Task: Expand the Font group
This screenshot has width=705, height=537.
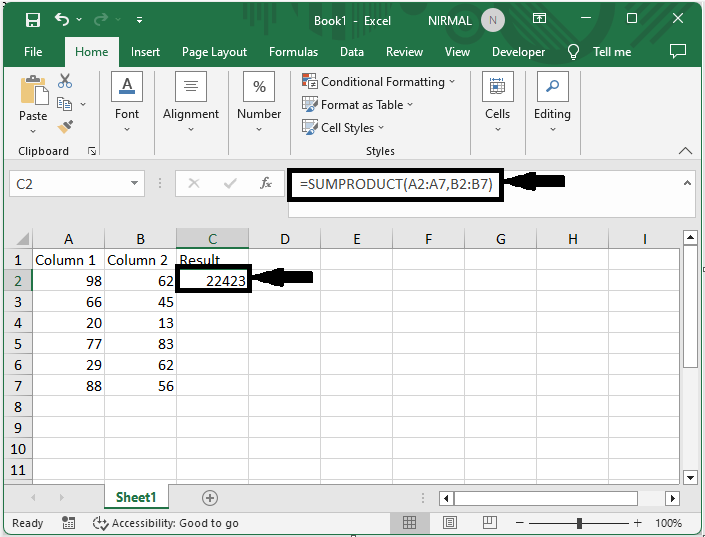Action: click(x=127, y=103)
